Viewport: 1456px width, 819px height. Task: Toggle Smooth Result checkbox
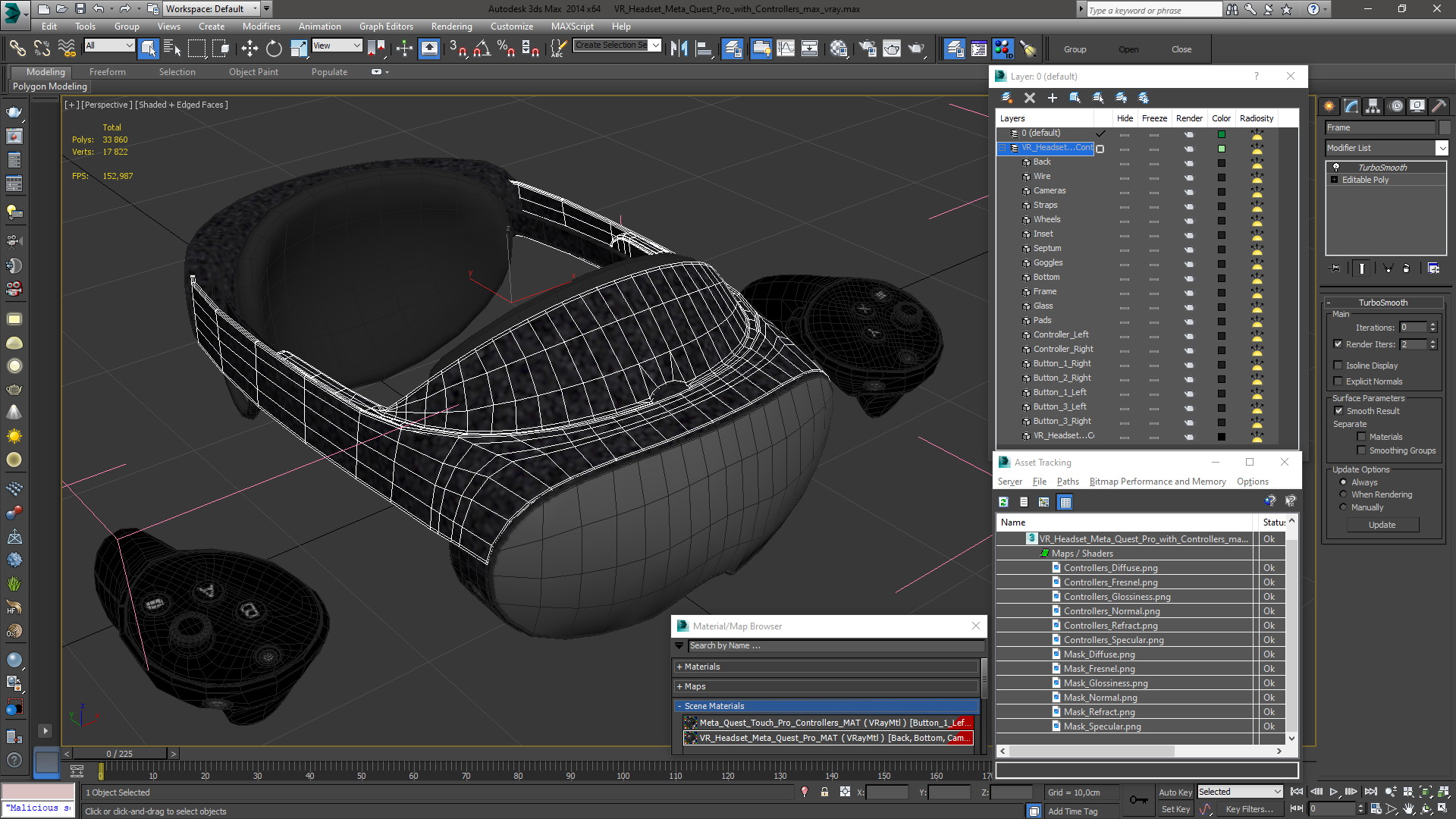[x=1338, y=411]
